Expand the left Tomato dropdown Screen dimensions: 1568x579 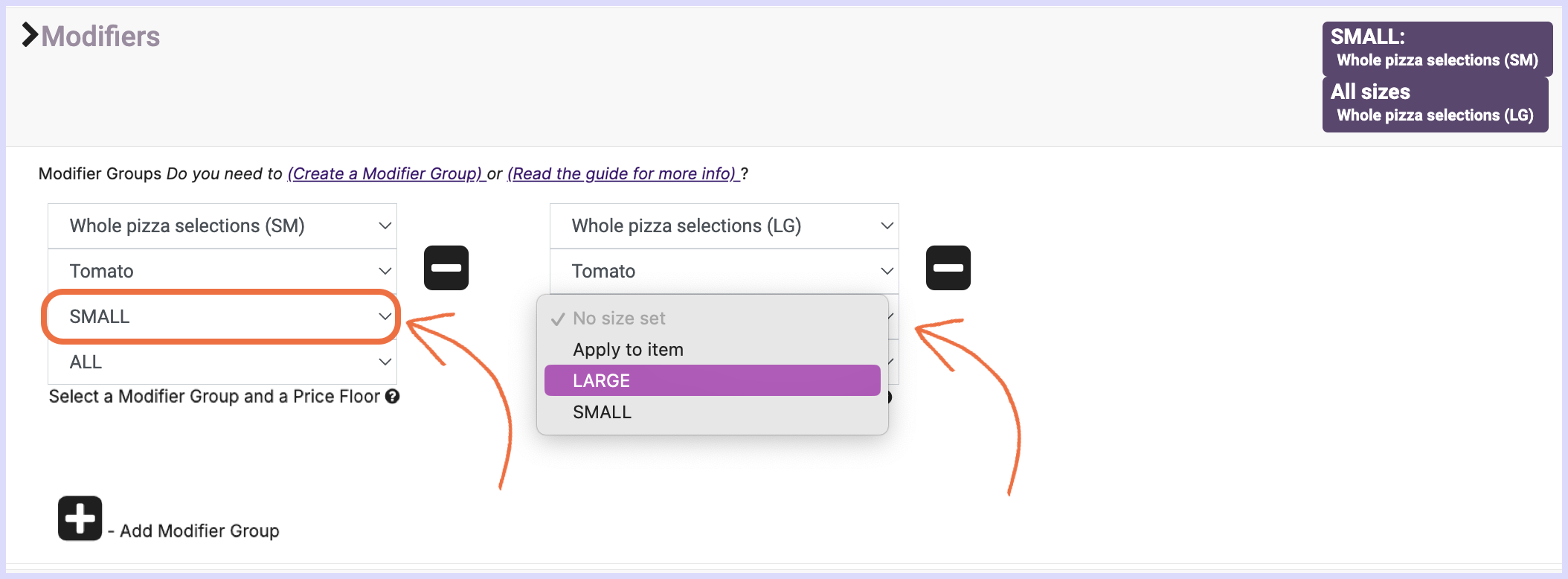pos(222,271)
